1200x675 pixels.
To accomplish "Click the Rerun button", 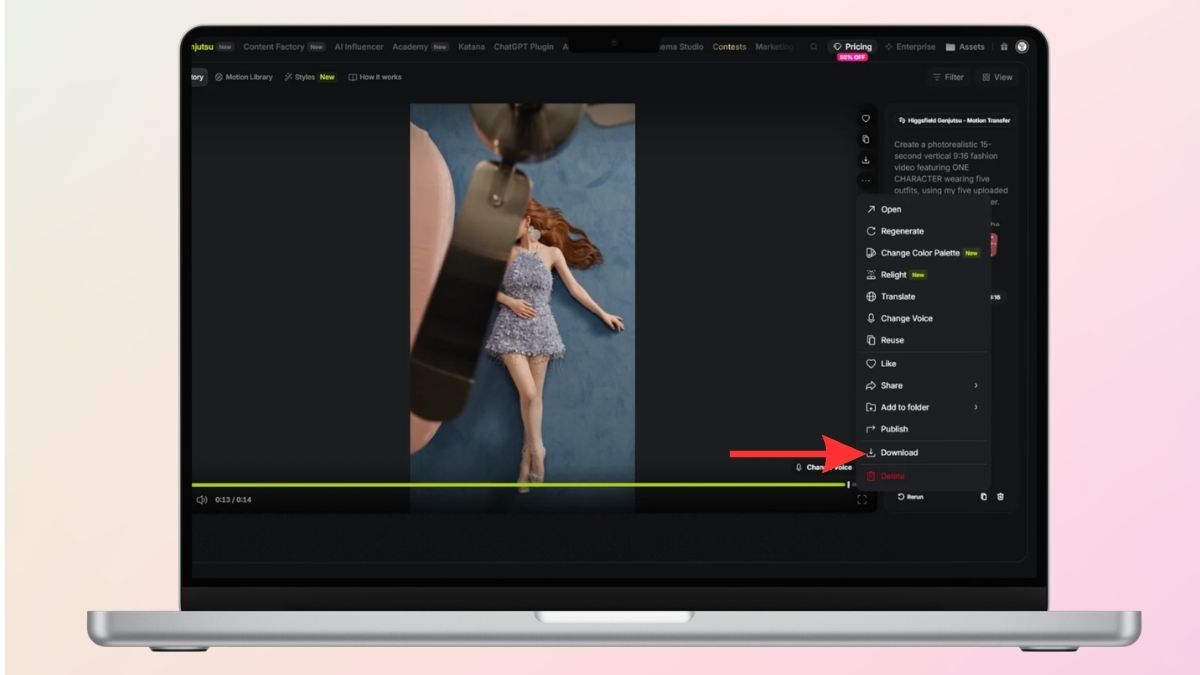I will click(x=910, y=496).
